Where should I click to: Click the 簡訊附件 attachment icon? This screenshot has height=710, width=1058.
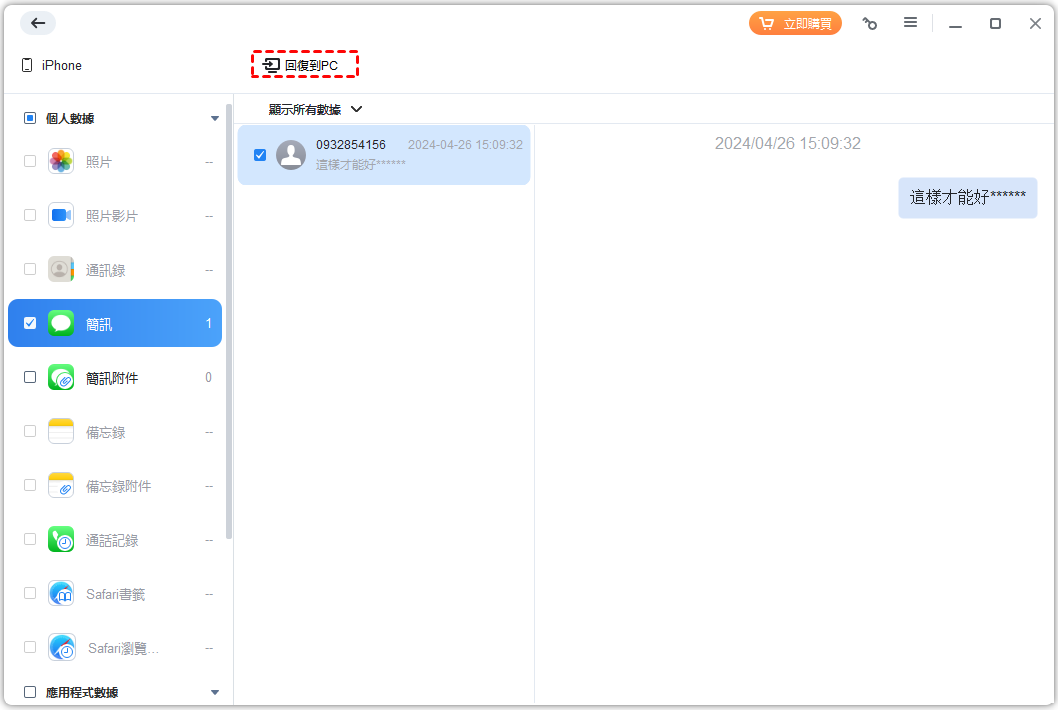61,378
